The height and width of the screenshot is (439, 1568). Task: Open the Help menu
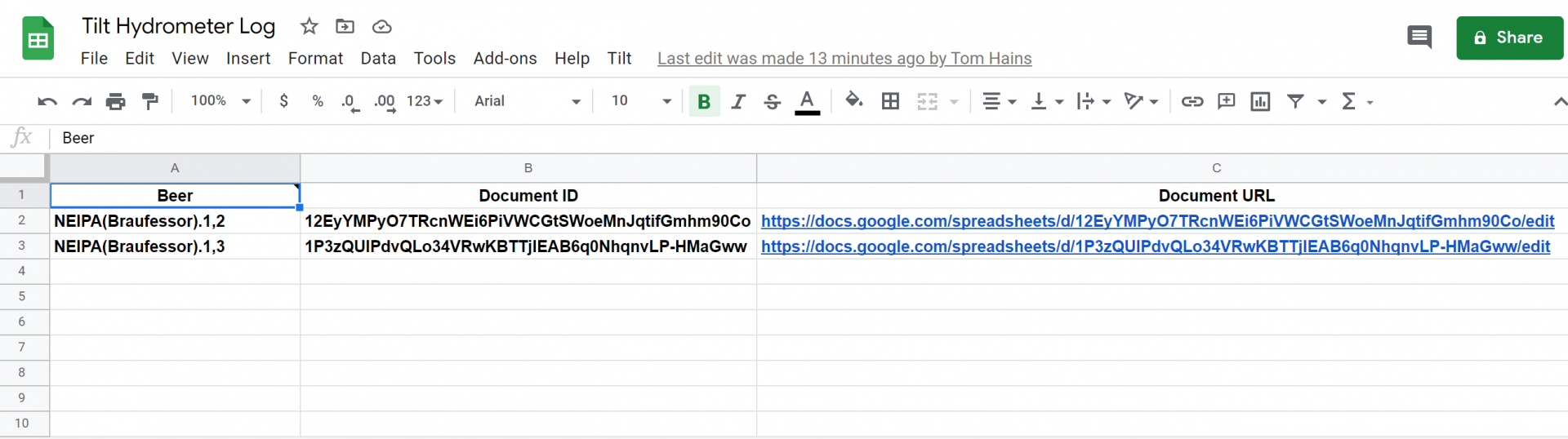[x=572, y=59]
